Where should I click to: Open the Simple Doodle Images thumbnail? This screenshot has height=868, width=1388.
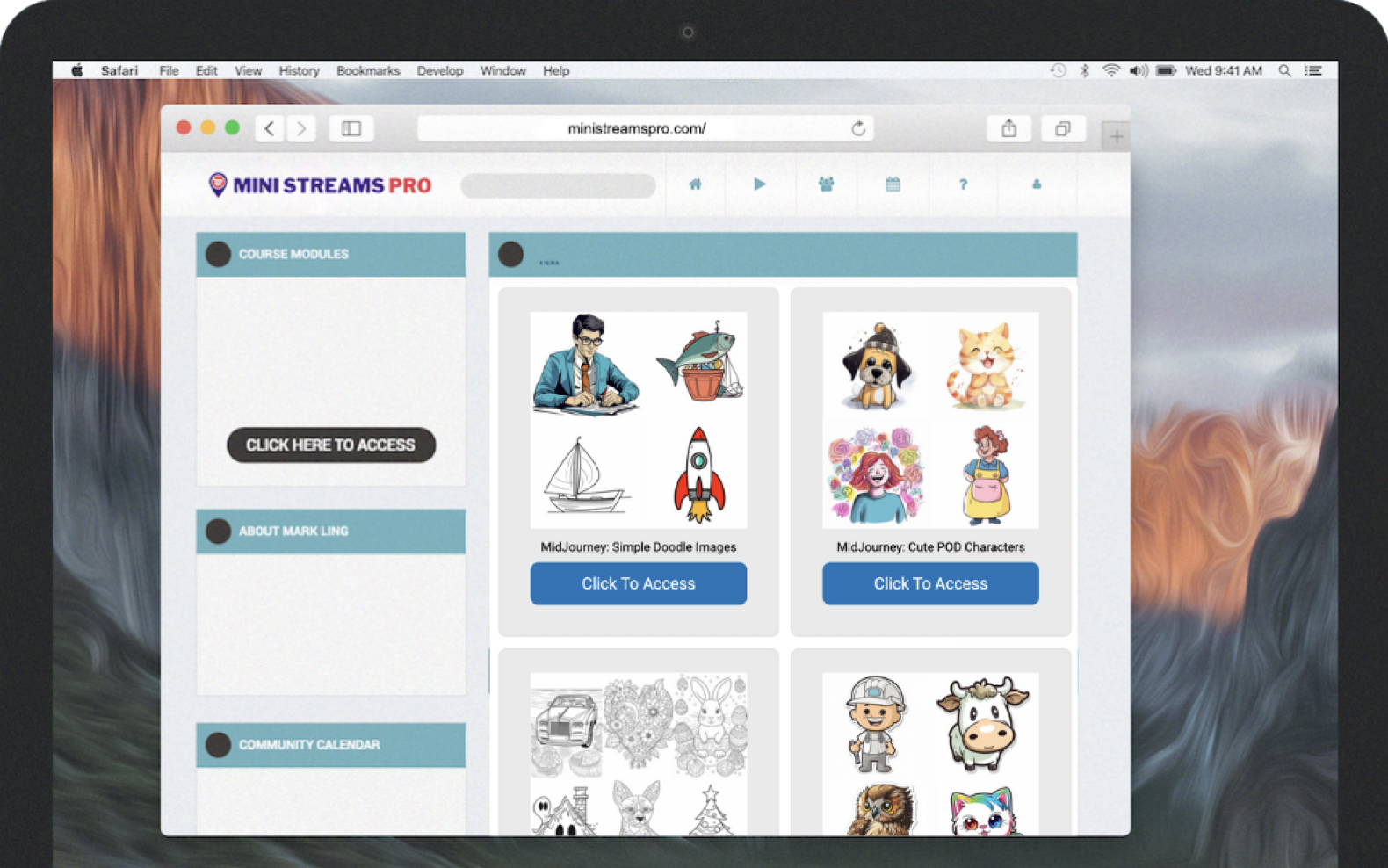tap(639, 420)
